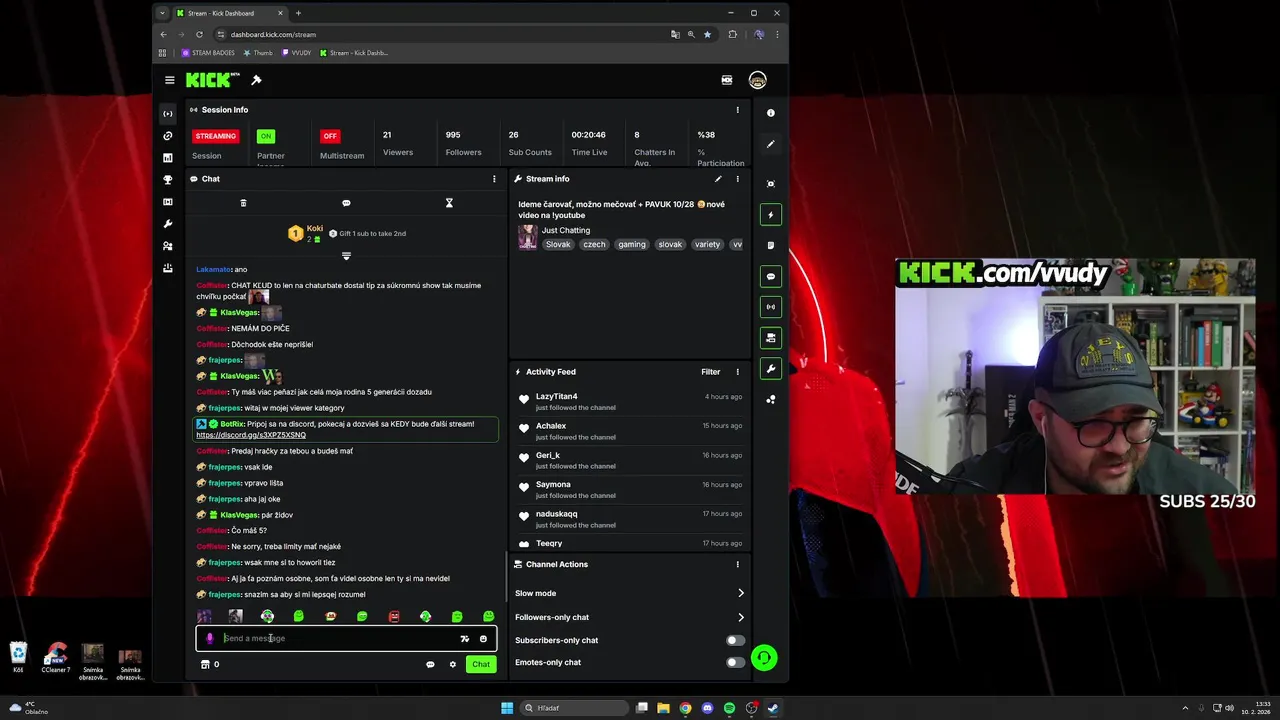Open Discord from taskbar
This screenshot has height=720, width=1280.
tap(707, 708)
